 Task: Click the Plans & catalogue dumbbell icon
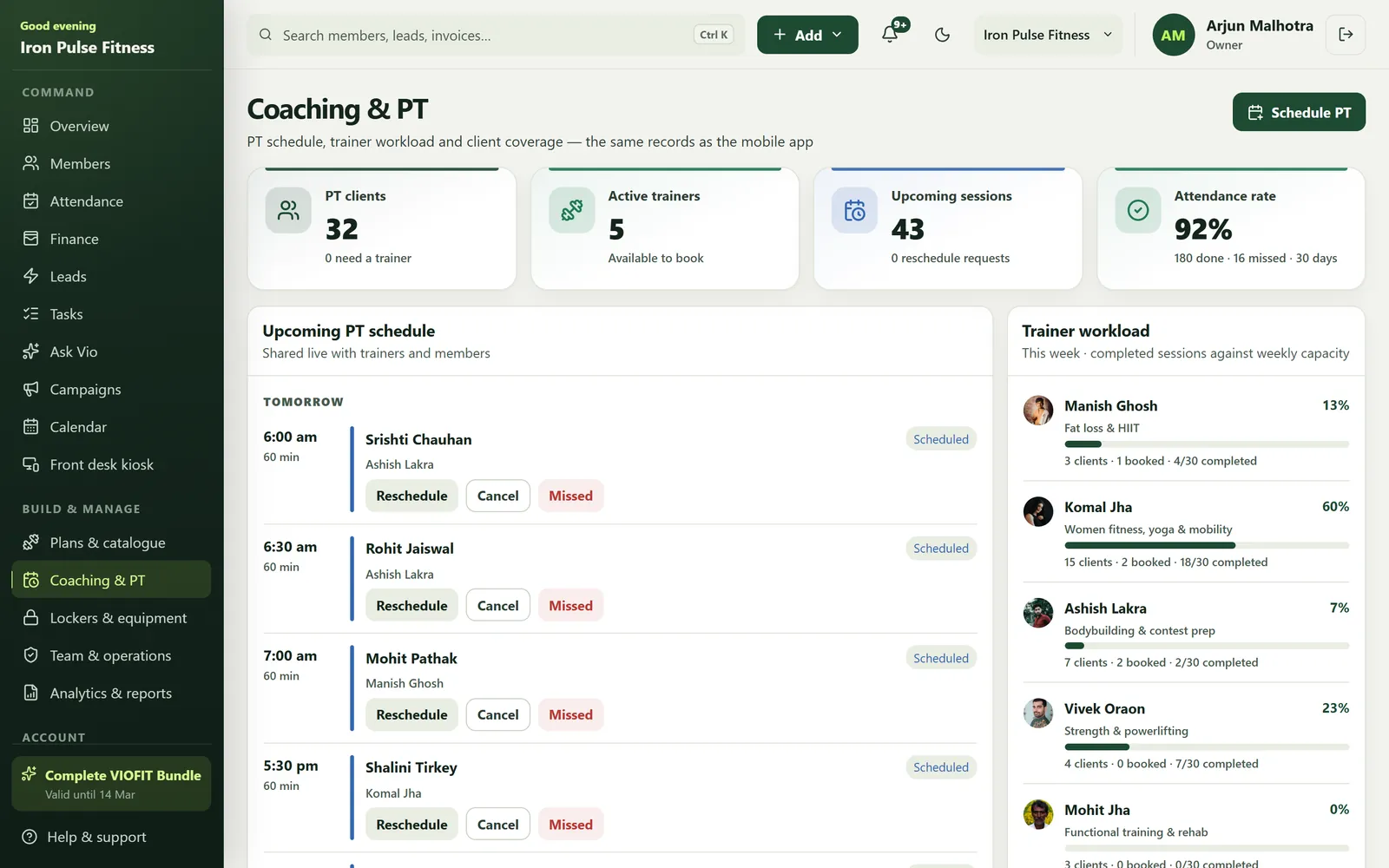tap(31, 542)
